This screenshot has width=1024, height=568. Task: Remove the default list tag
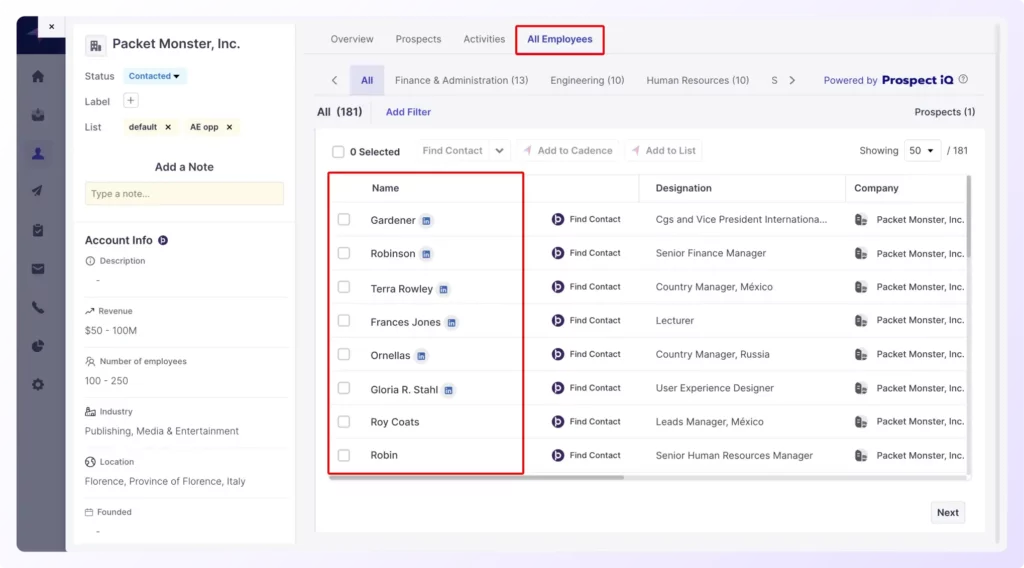pyautogui.click(x=168, y=127)
